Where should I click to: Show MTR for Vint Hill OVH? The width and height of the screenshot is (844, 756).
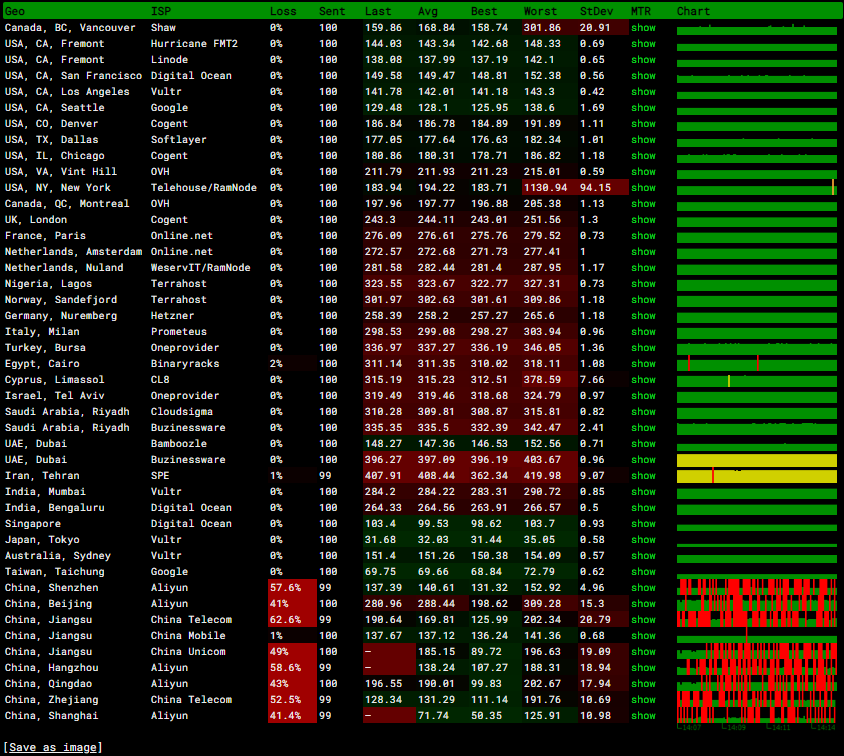click(643, 172)
